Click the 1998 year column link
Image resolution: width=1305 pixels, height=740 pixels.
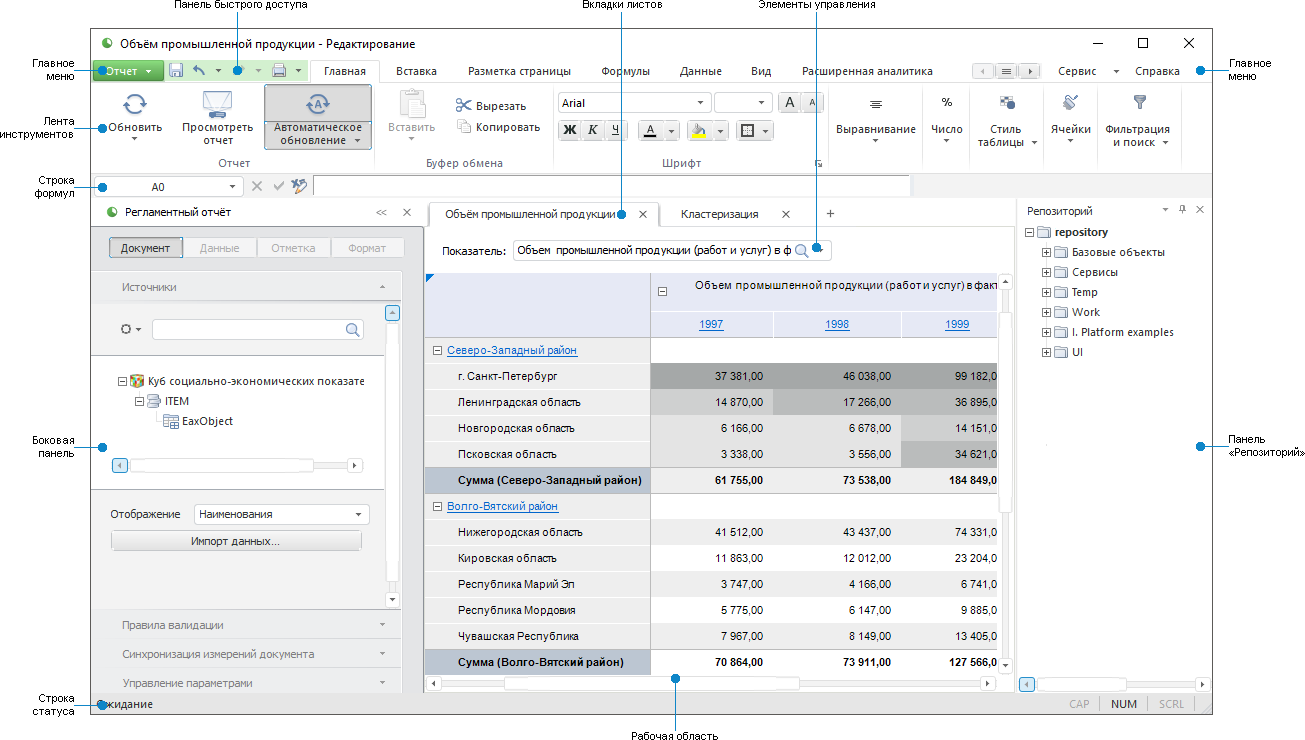coord(837,324)
